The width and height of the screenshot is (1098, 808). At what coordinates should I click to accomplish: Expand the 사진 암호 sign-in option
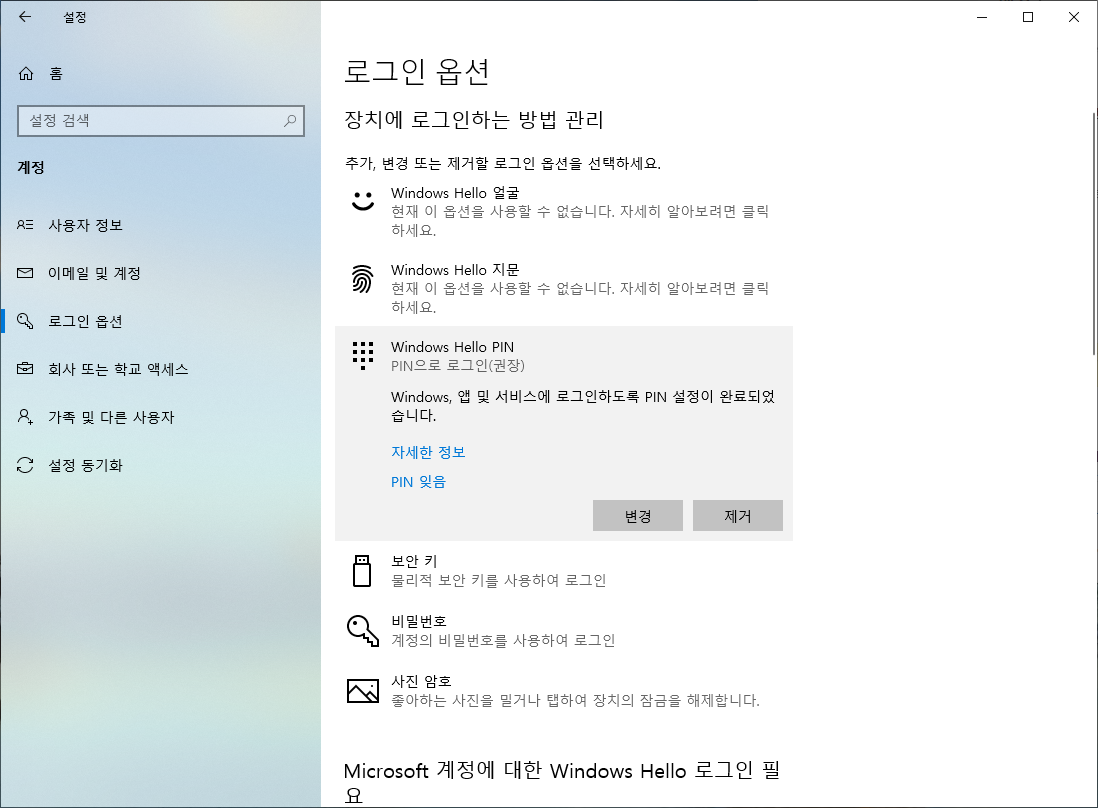tap(564, 690)
